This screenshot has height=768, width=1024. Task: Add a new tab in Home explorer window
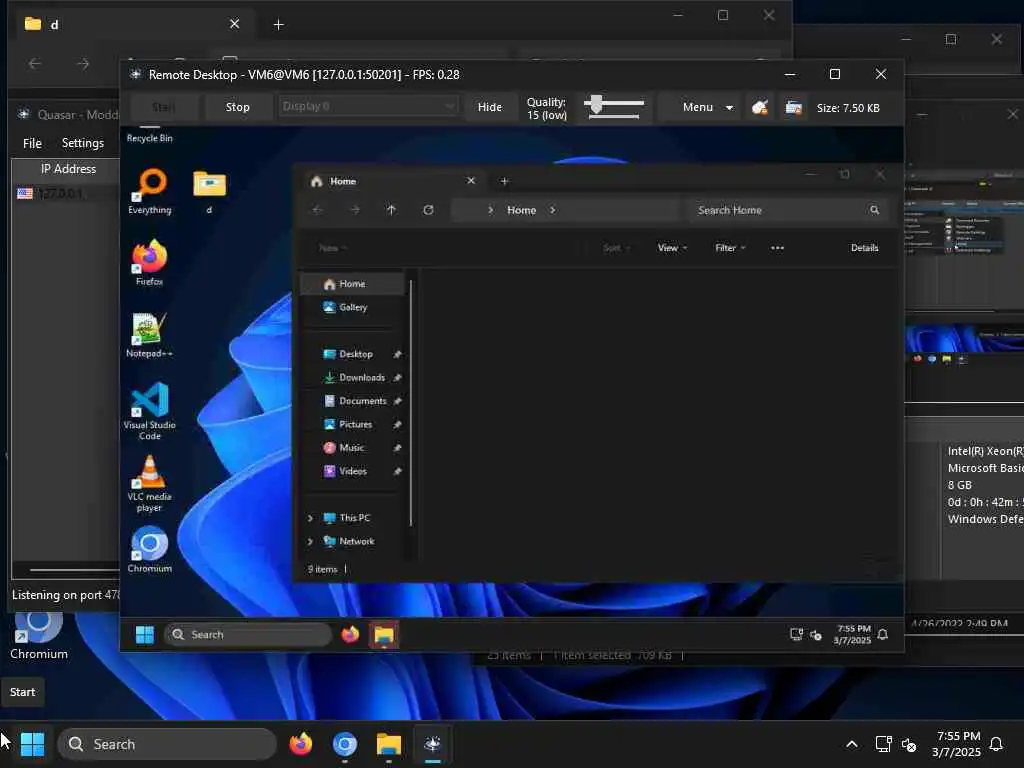point(504,181)
